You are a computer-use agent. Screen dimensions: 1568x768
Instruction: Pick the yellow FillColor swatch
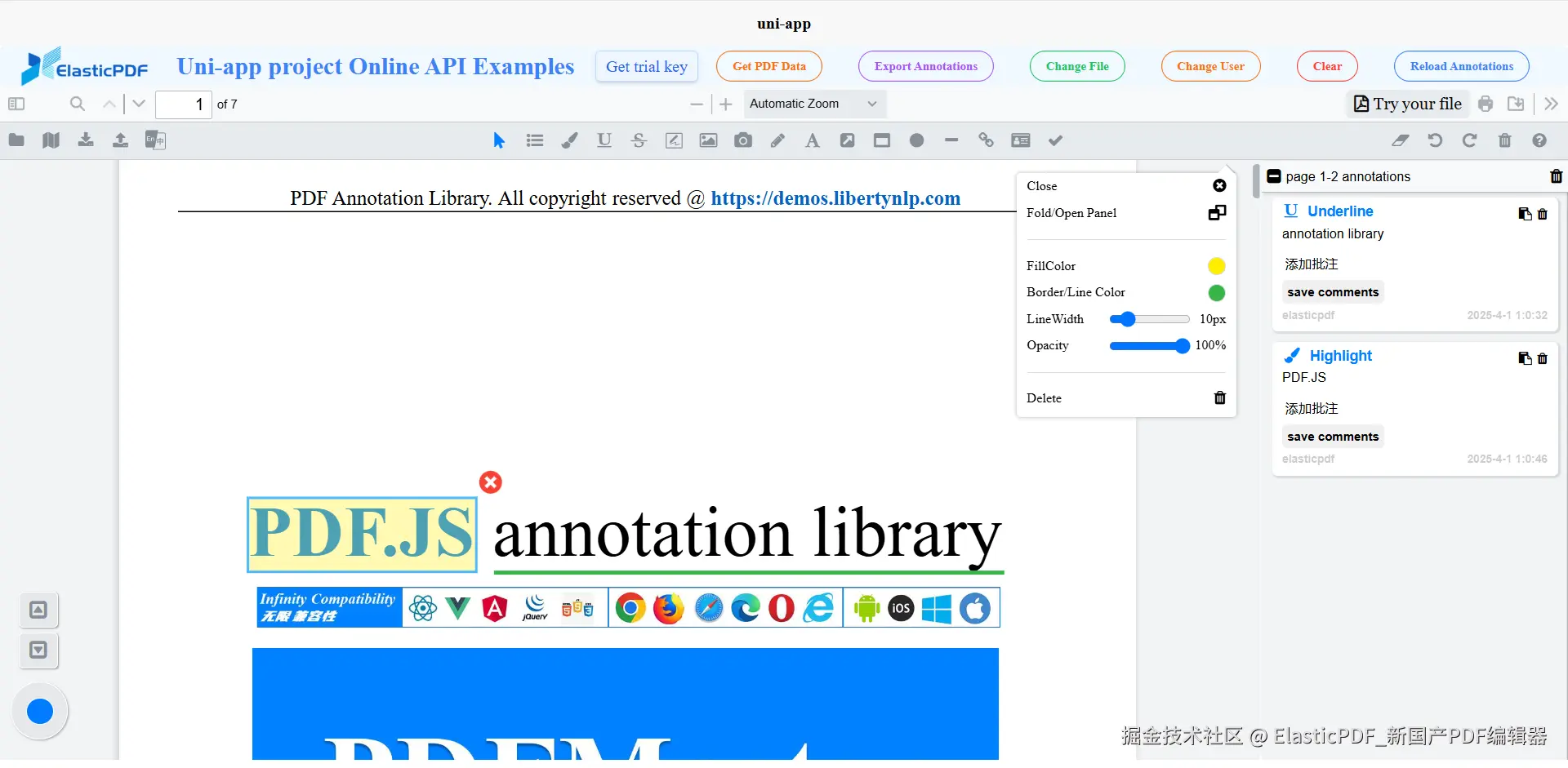pos(1216,266)
